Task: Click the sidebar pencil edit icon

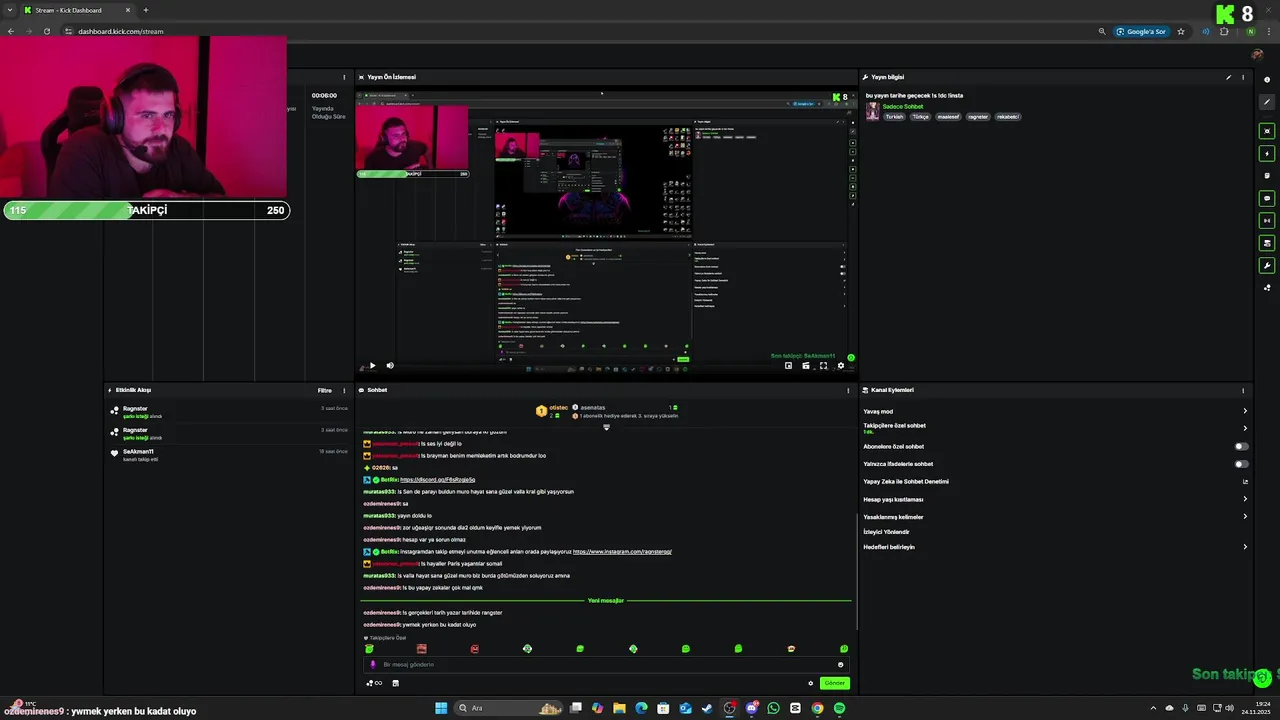Action: tap(1267, 102)
